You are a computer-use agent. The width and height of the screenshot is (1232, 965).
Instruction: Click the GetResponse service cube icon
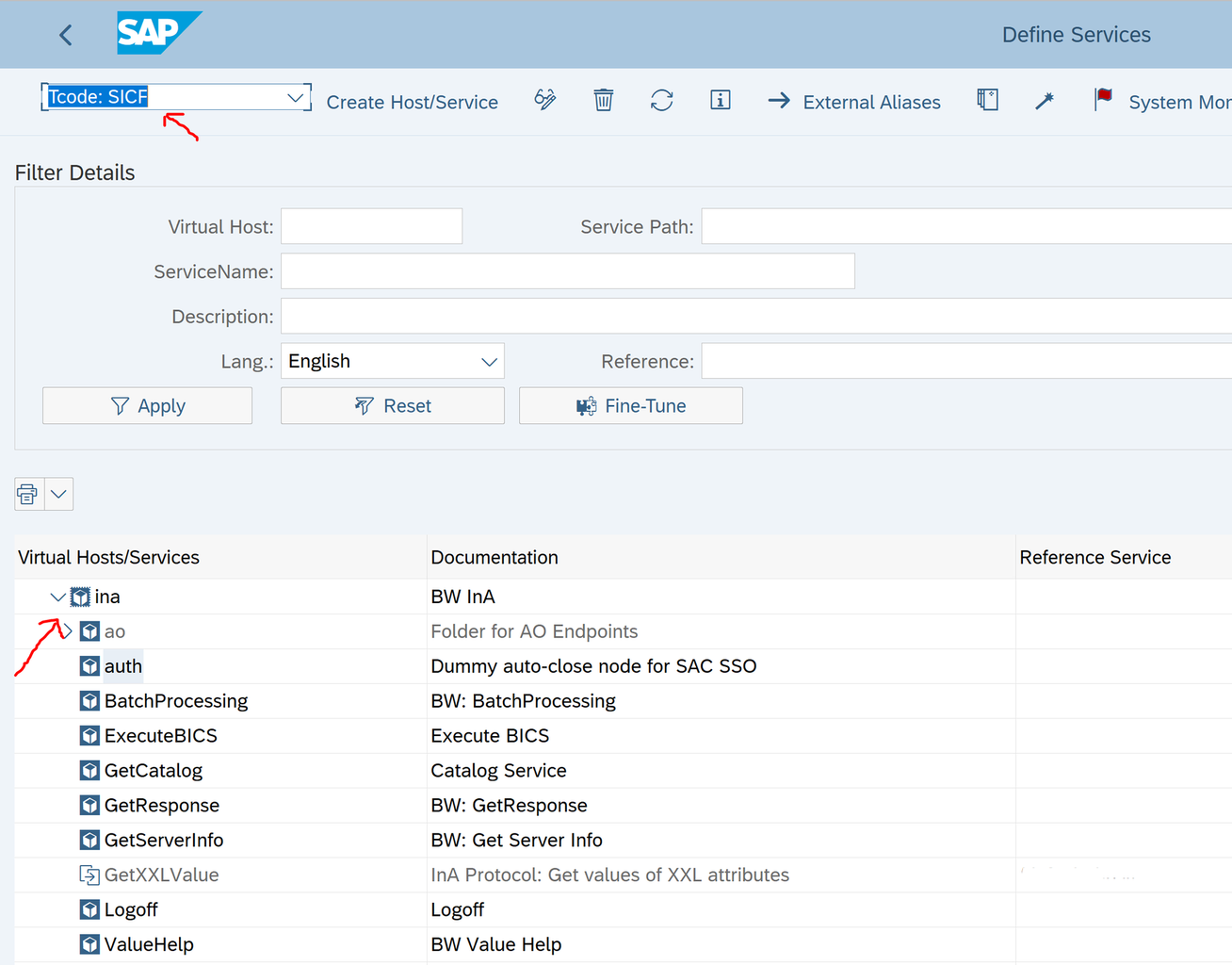click(89, 806)
